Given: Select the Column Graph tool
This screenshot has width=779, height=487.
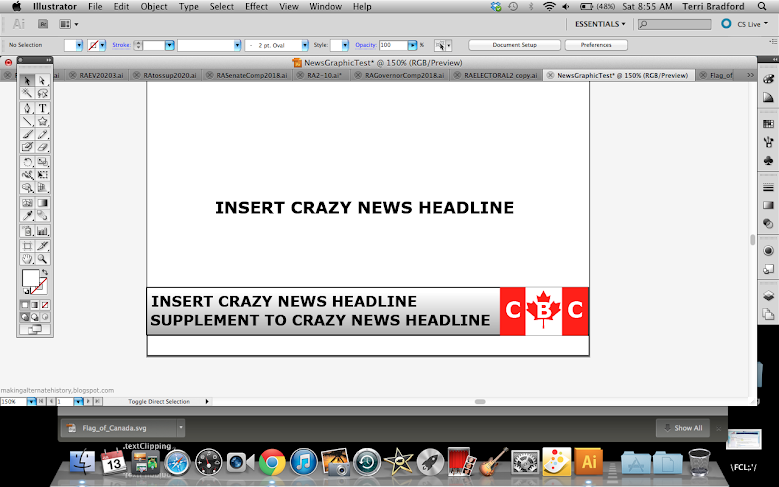Looking at the screenshot, I should [42, 231].
